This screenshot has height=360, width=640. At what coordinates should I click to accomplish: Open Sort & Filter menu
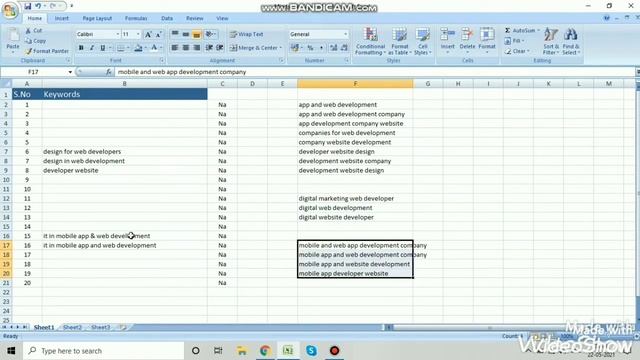(551, 41)
